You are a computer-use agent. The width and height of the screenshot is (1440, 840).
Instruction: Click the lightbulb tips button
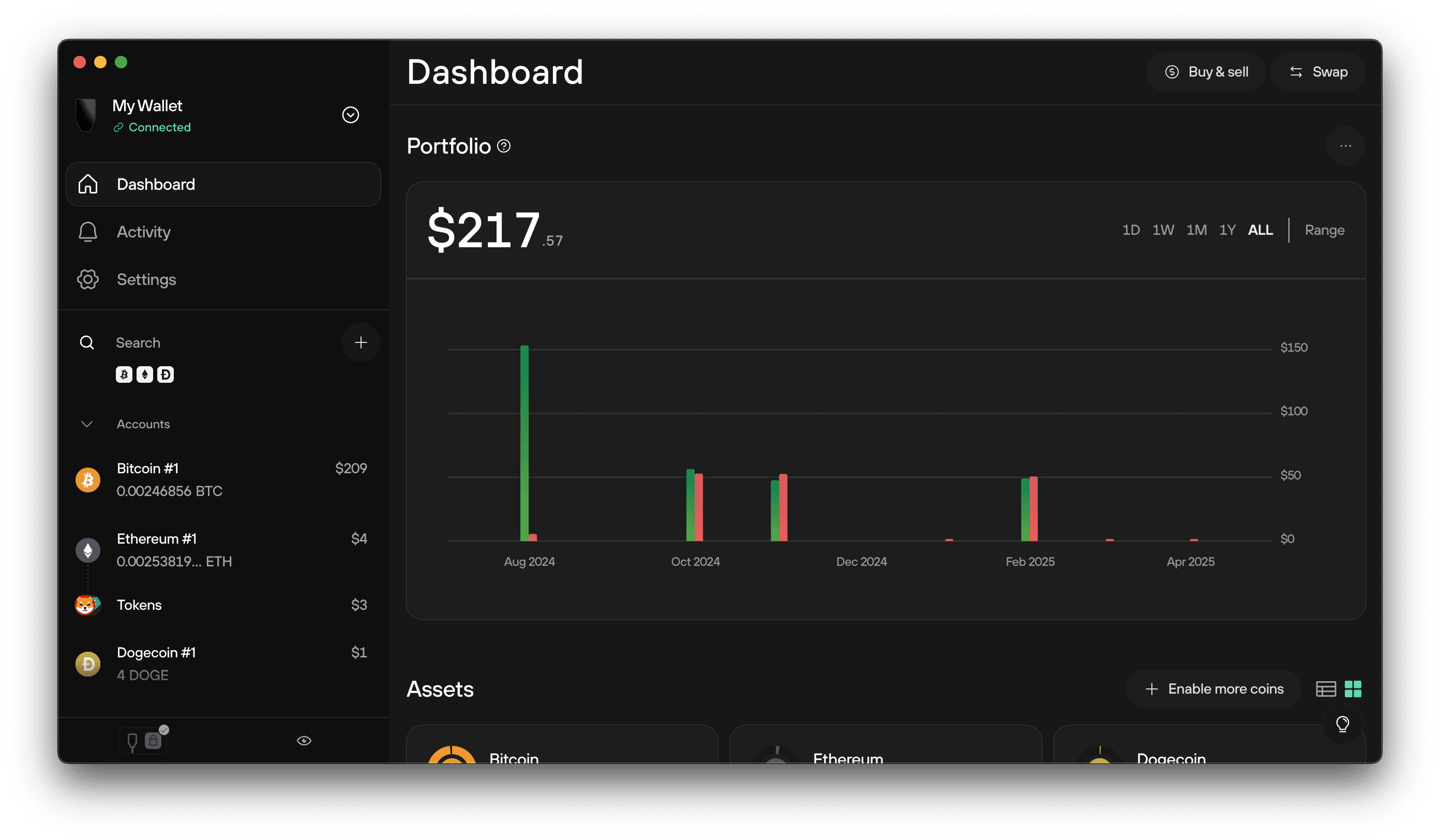(x=1342, y=724)
